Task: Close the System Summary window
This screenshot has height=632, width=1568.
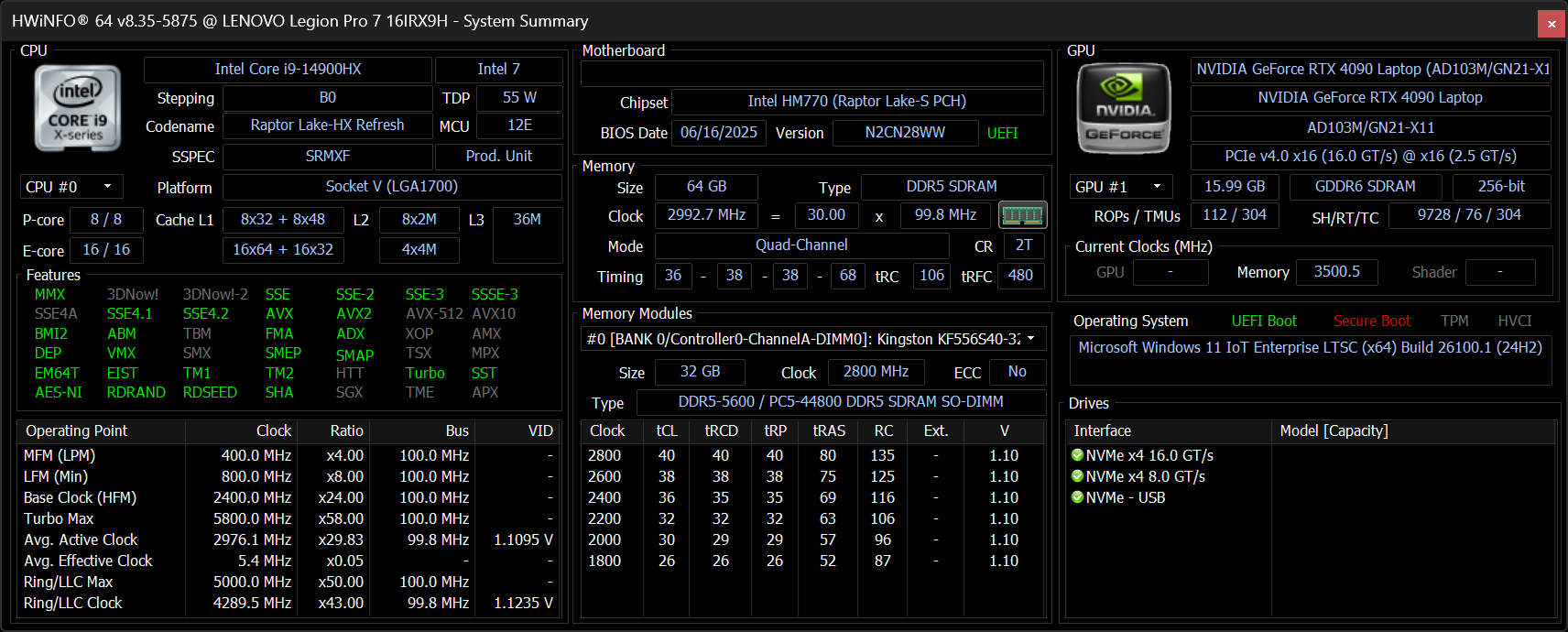Action: click(x=1552, y=24)
